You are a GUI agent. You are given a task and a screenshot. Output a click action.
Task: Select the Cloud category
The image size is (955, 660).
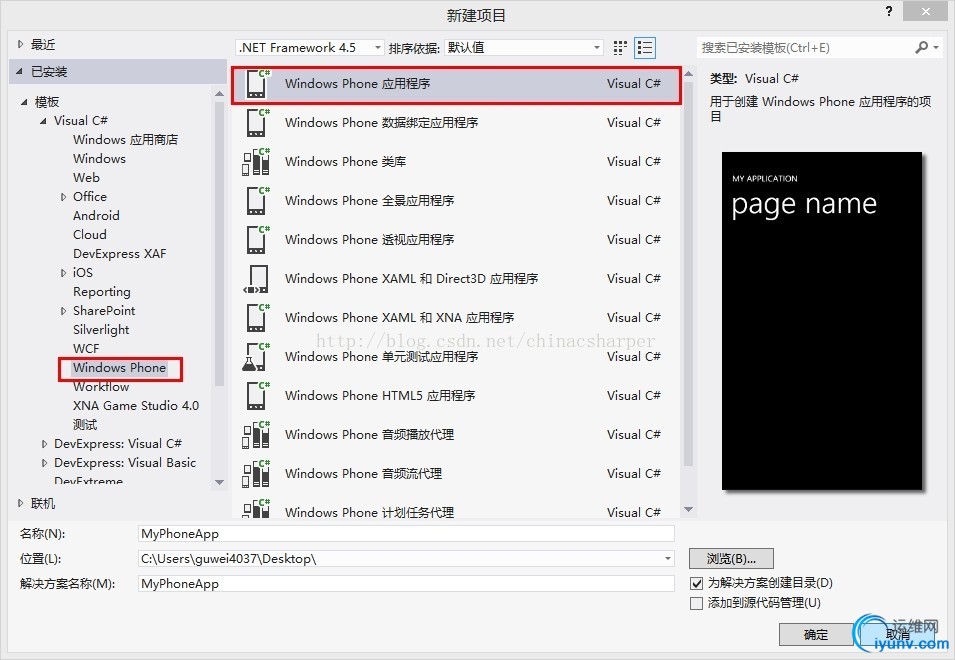90,234
